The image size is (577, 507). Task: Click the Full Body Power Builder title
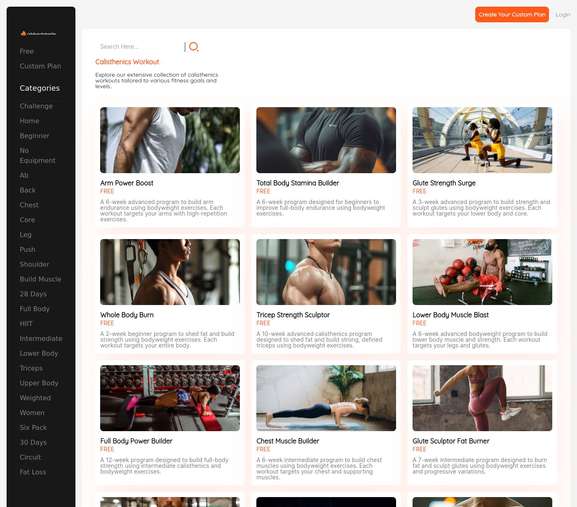pos(136,441)
